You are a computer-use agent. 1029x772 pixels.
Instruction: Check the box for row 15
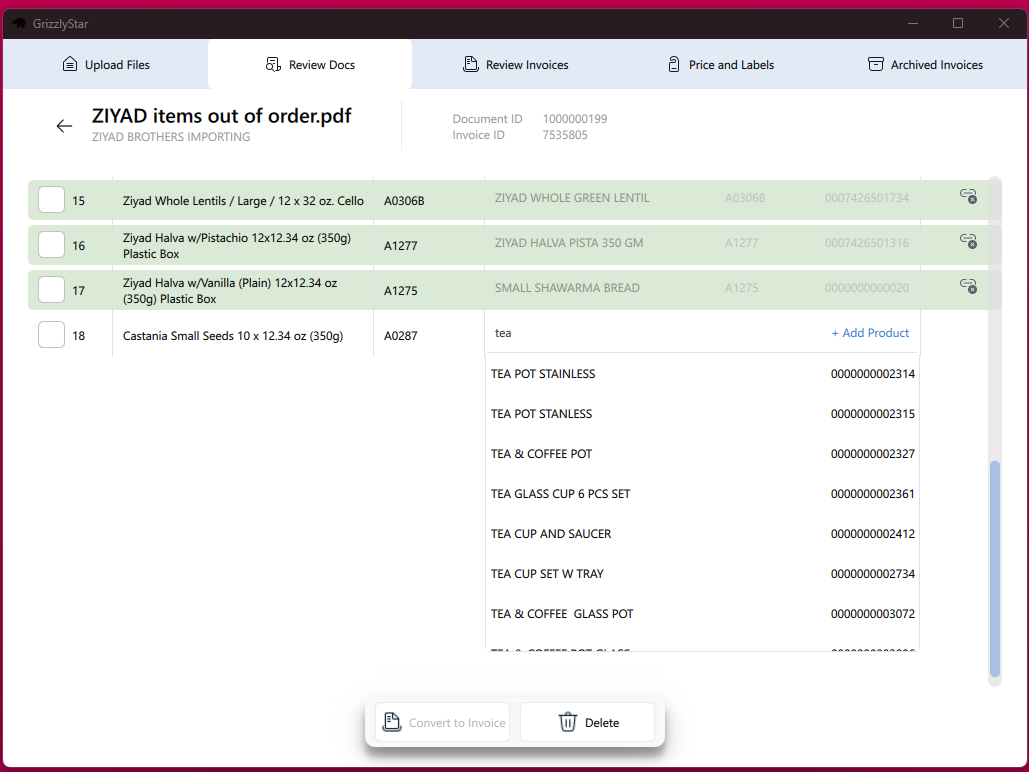tap(51, 200)
